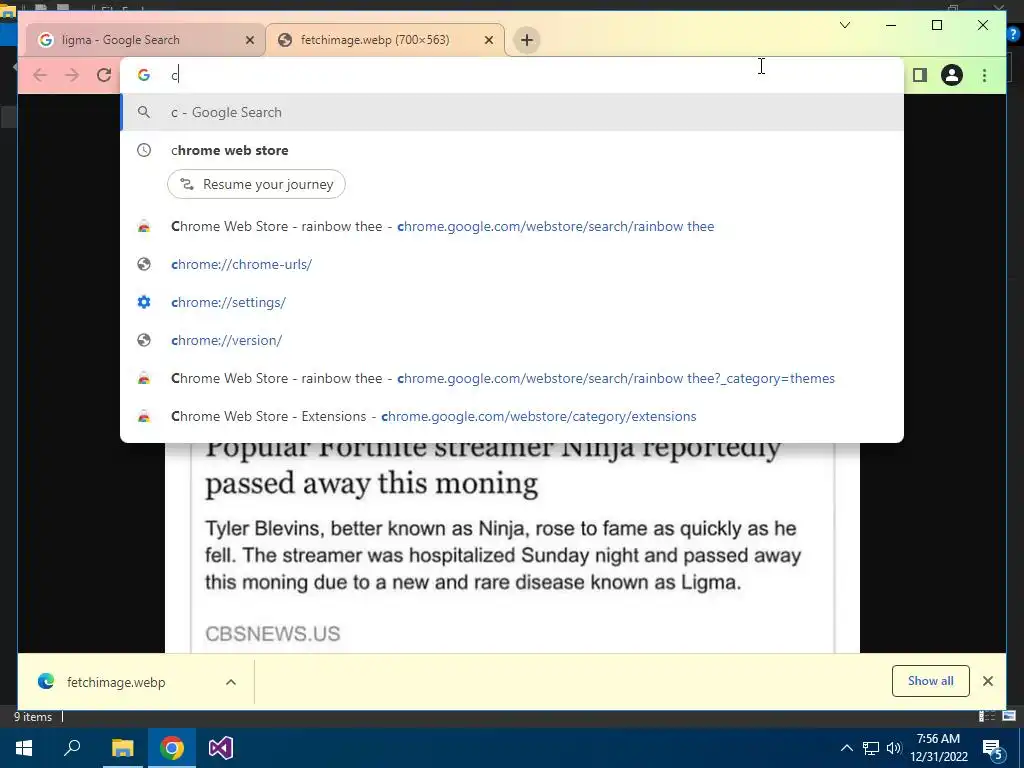Open the notification center icon

tap(993, 748)
